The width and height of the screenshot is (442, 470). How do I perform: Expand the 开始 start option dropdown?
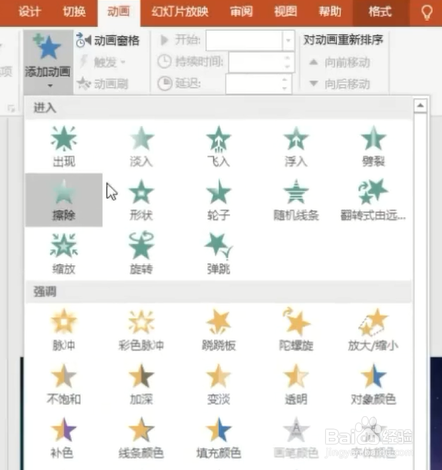pyautogui.click(x=288, y=41)
